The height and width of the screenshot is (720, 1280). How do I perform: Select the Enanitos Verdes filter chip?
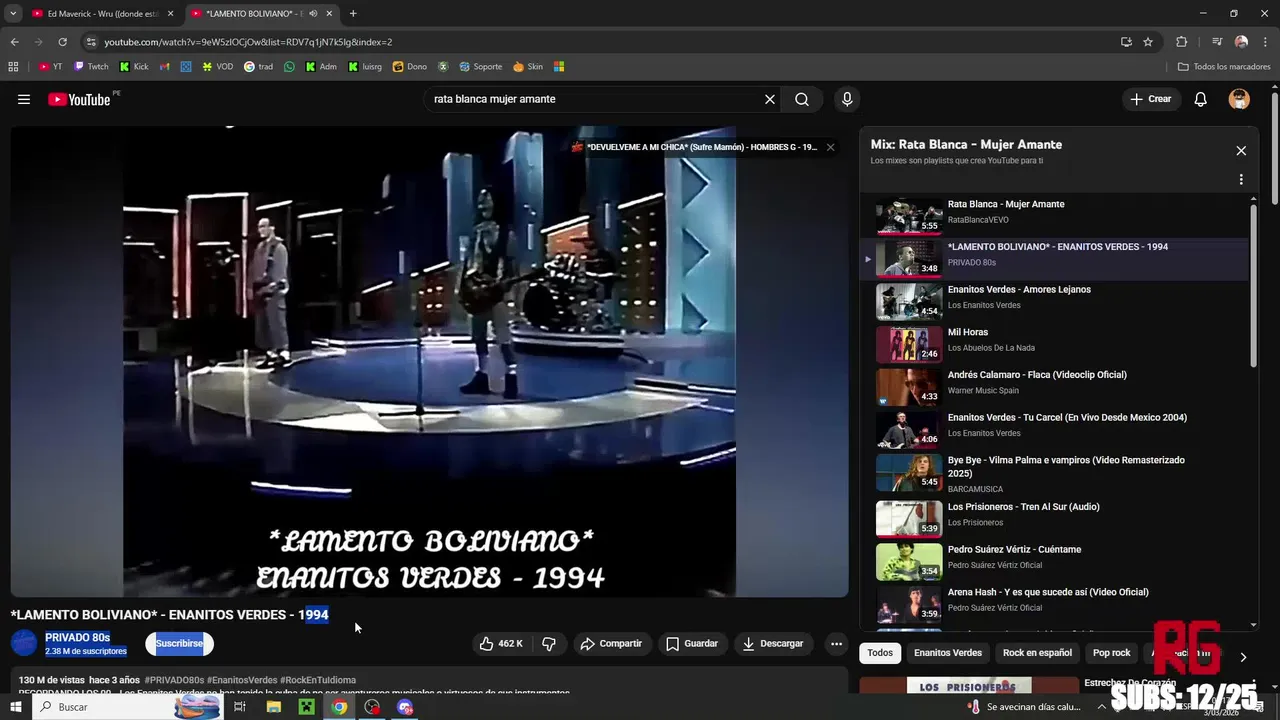click(x=947, y=653)
